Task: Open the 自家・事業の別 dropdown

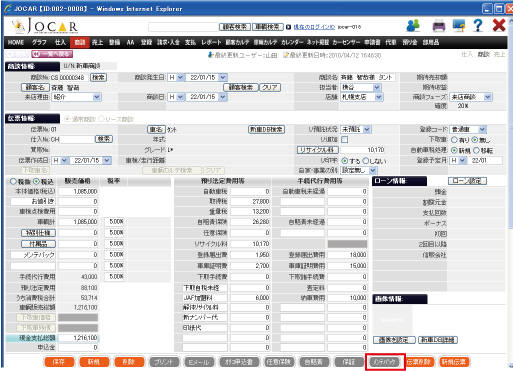Action: pyautogui.click(x=359, y=170)
